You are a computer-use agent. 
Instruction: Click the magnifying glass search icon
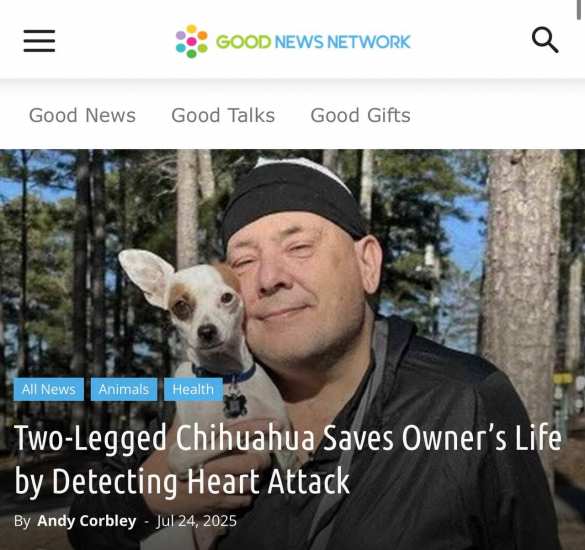(x=545, y=40)
